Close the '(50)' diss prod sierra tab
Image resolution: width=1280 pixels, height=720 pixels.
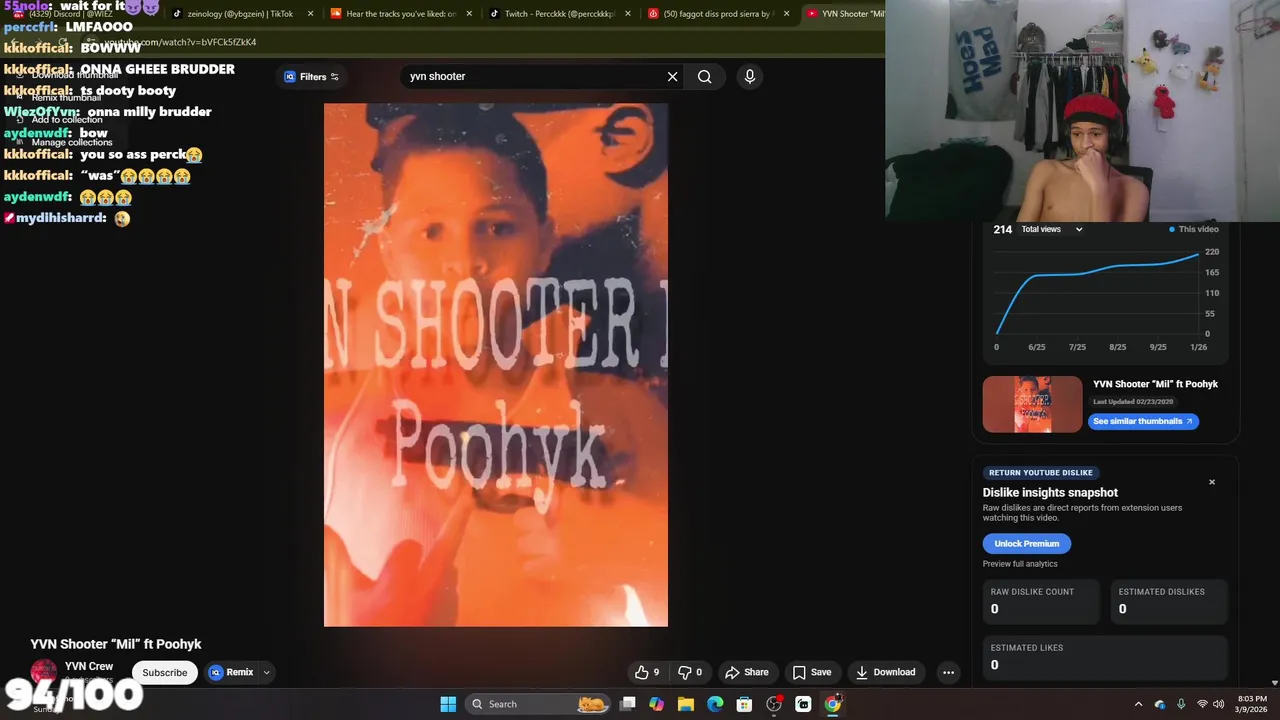click(x=786, y=14)
